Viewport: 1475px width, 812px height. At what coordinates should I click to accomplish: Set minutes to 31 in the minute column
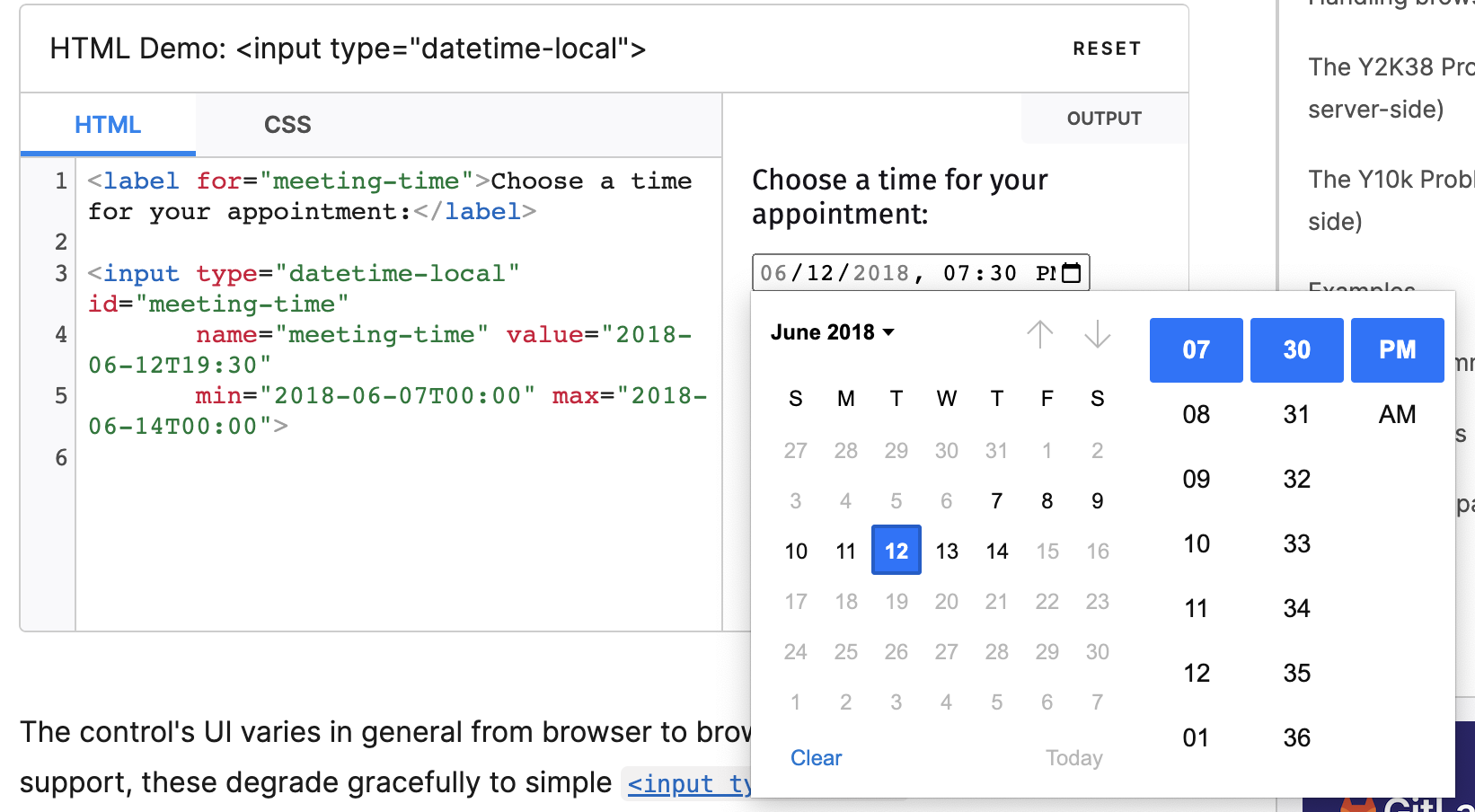click(1296, 414)
